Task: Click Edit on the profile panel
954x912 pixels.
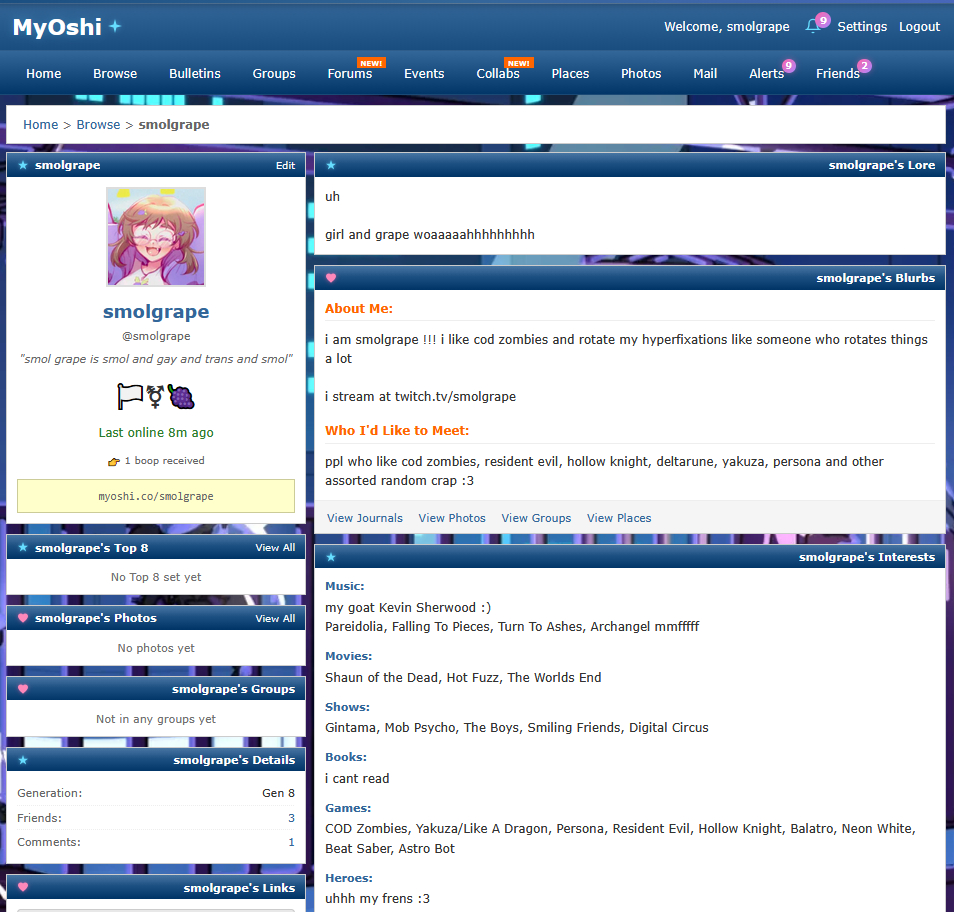Action: click(285, 166)
